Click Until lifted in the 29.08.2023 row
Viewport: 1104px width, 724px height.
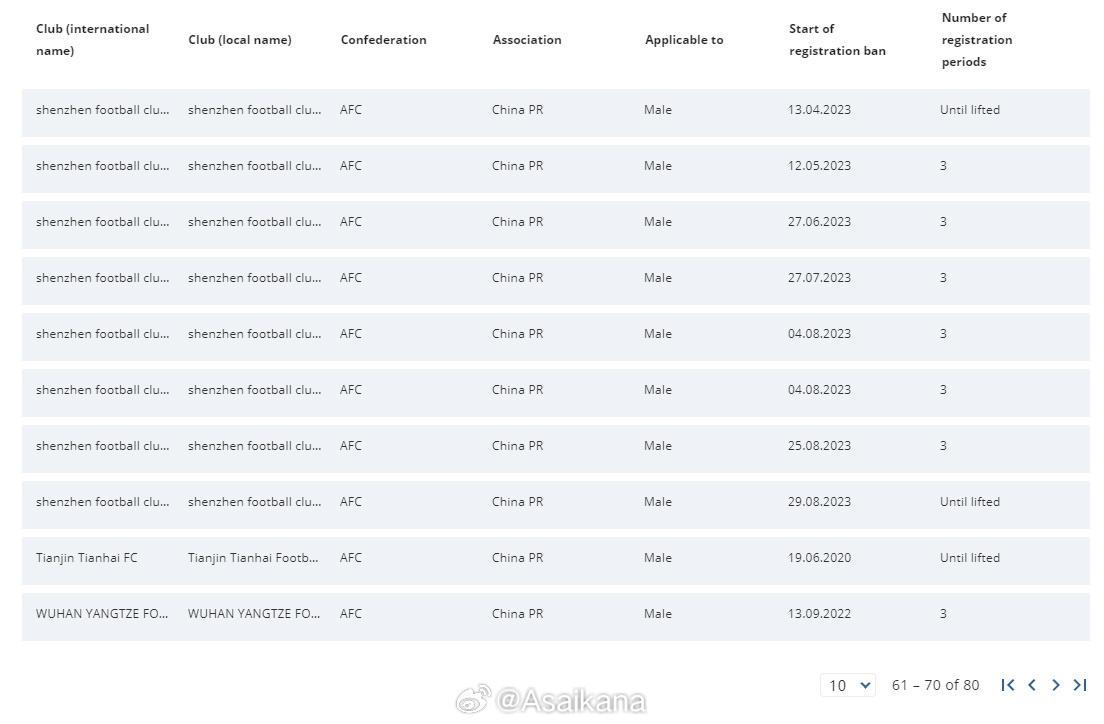970,502
